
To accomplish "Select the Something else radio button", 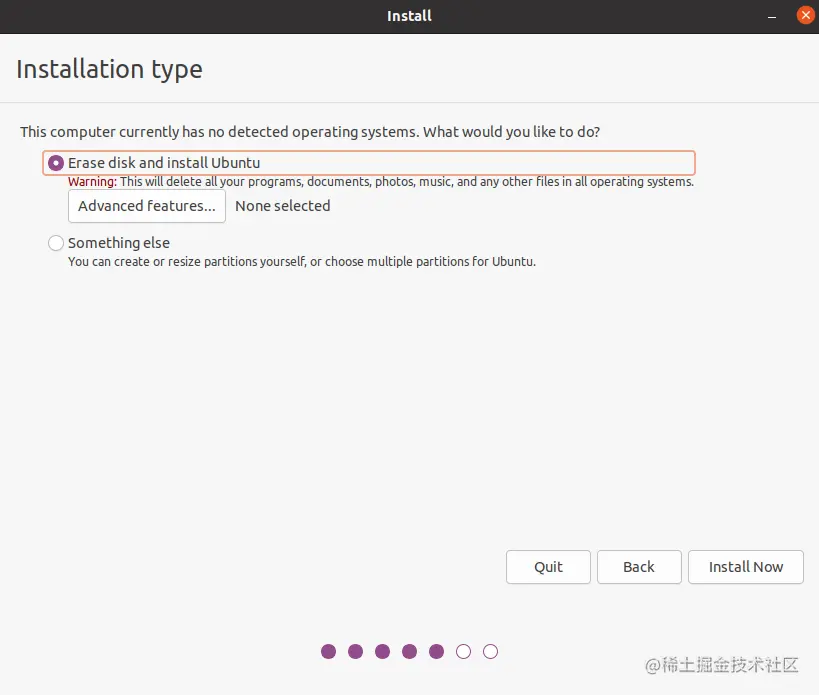I will (x=56, y=243).
